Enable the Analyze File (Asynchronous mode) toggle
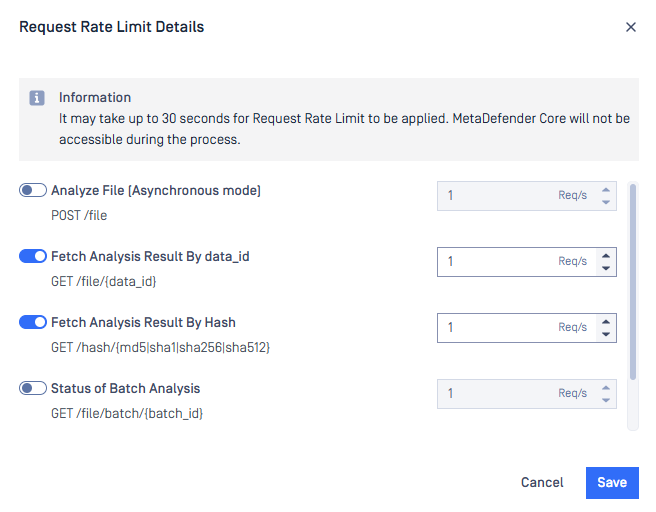The image size is (656, 512). pos(33,190)
